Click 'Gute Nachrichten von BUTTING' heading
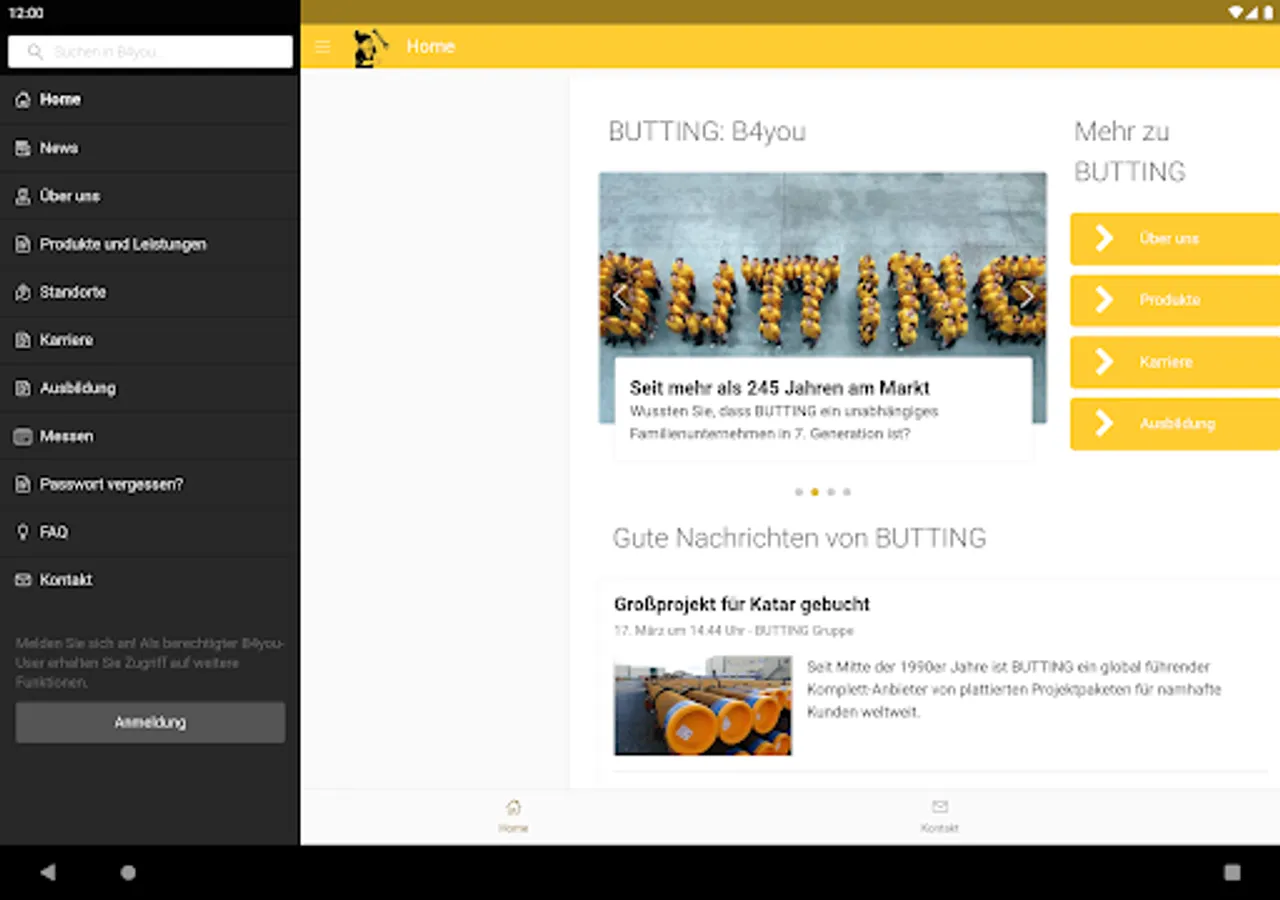 [799, 538]
